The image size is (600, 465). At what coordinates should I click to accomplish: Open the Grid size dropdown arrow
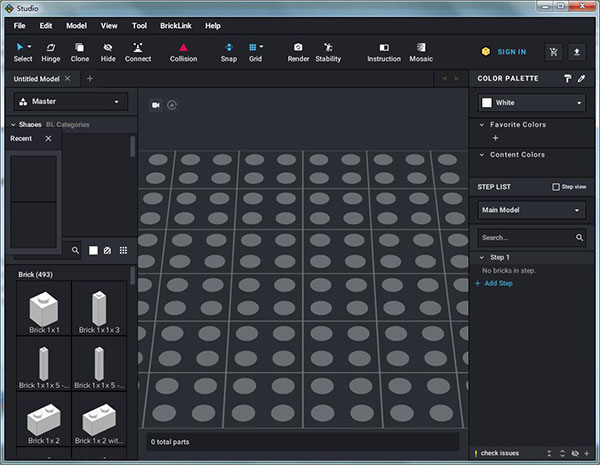click(261, 47)
